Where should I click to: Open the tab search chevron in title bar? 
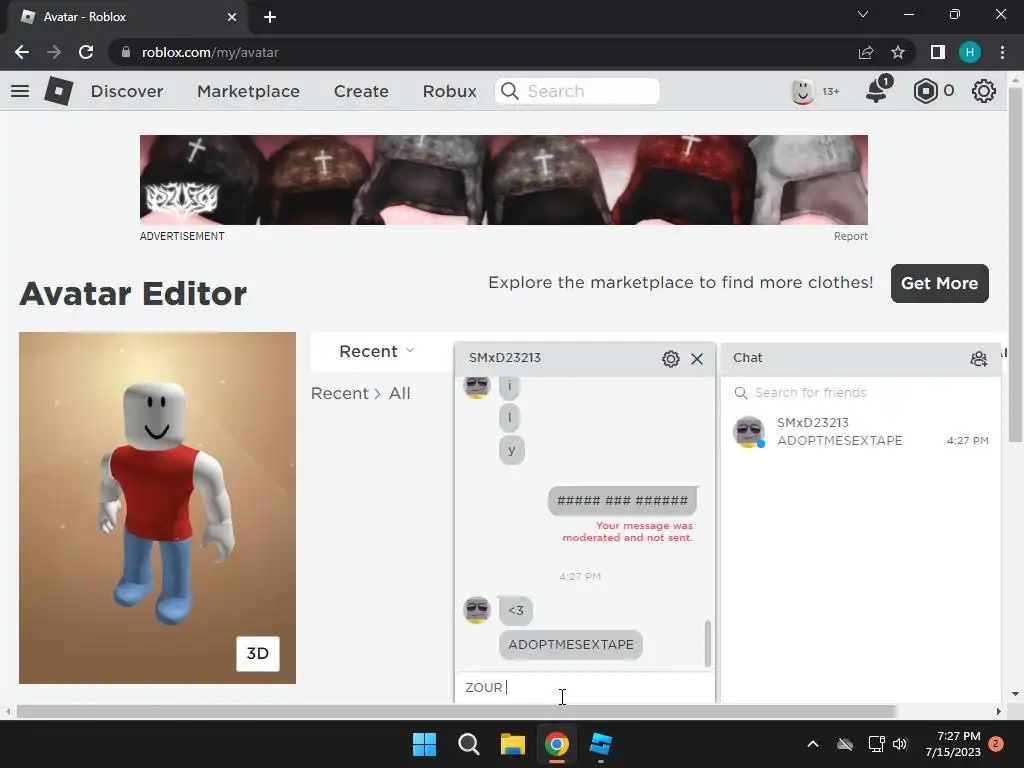pos(863,14)
